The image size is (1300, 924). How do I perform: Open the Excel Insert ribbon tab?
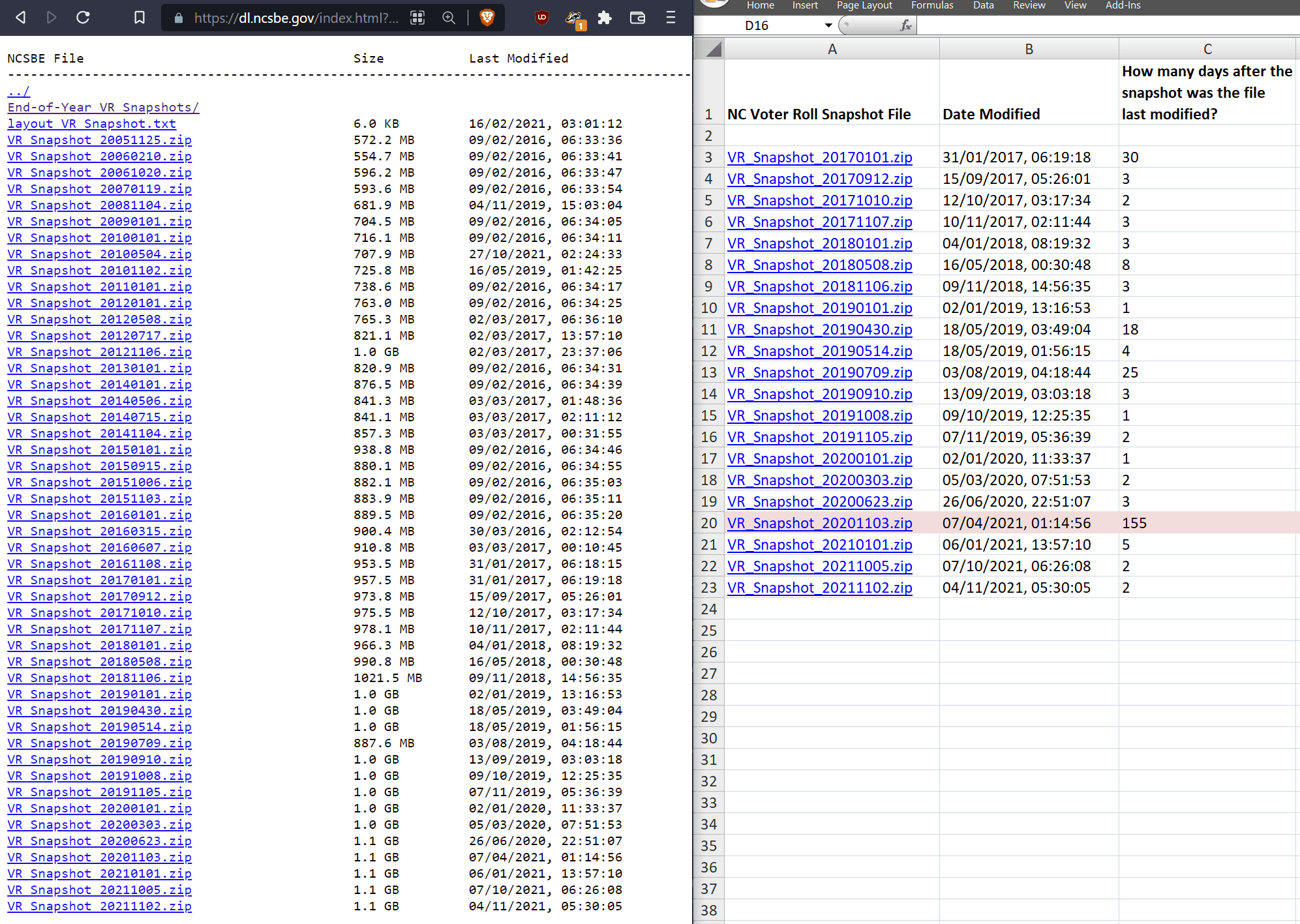(805, 5)
